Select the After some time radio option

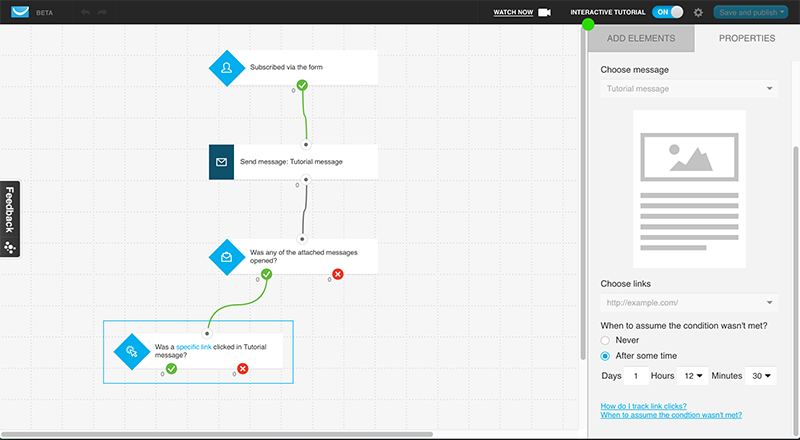coord(605,356)
